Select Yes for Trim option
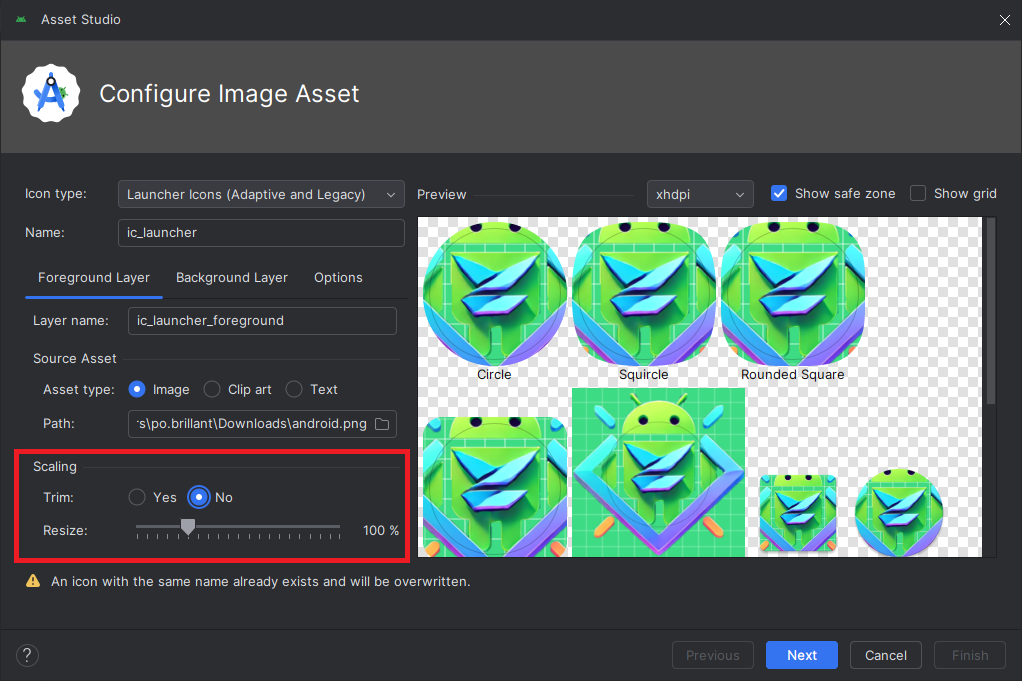This screenshot has height=681, width=1022. [137, 497]
